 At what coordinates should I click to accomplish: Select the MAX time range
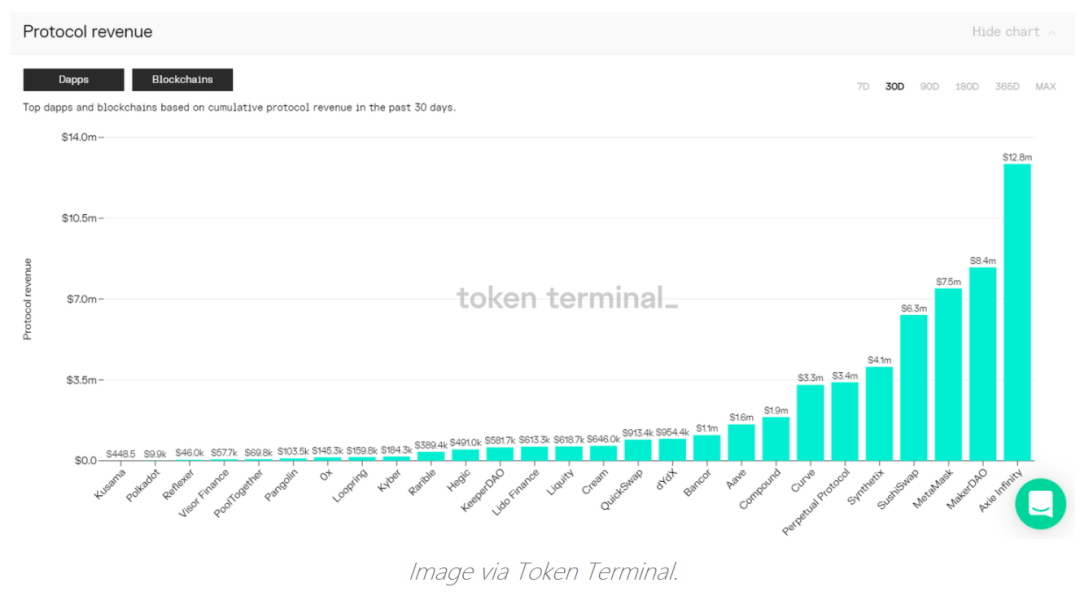pos(1045,87)
